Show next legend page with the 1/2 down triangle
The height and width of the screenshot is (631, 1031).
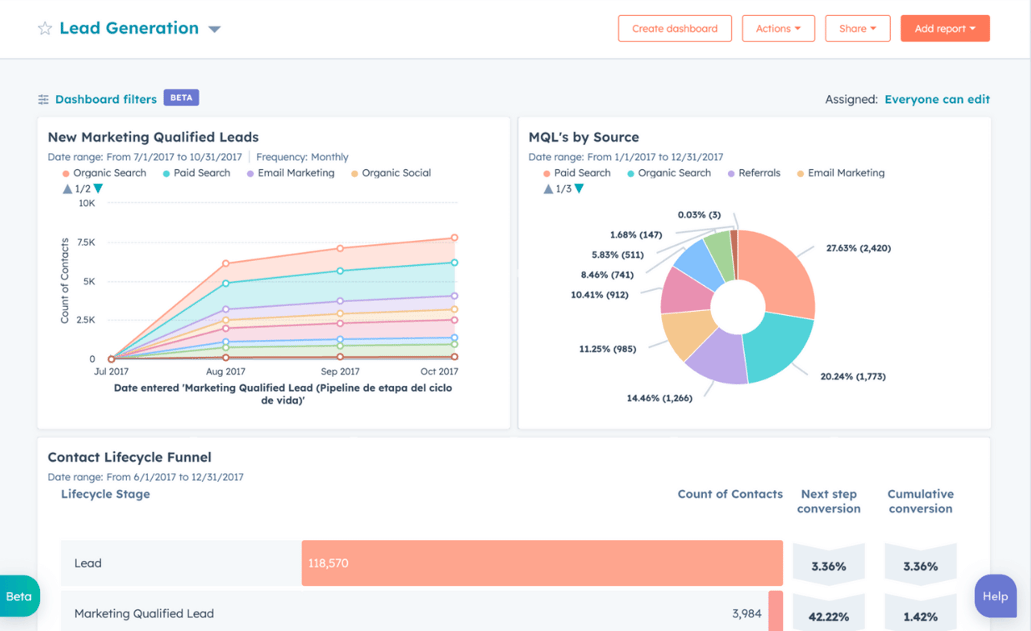tap(96, 188)
